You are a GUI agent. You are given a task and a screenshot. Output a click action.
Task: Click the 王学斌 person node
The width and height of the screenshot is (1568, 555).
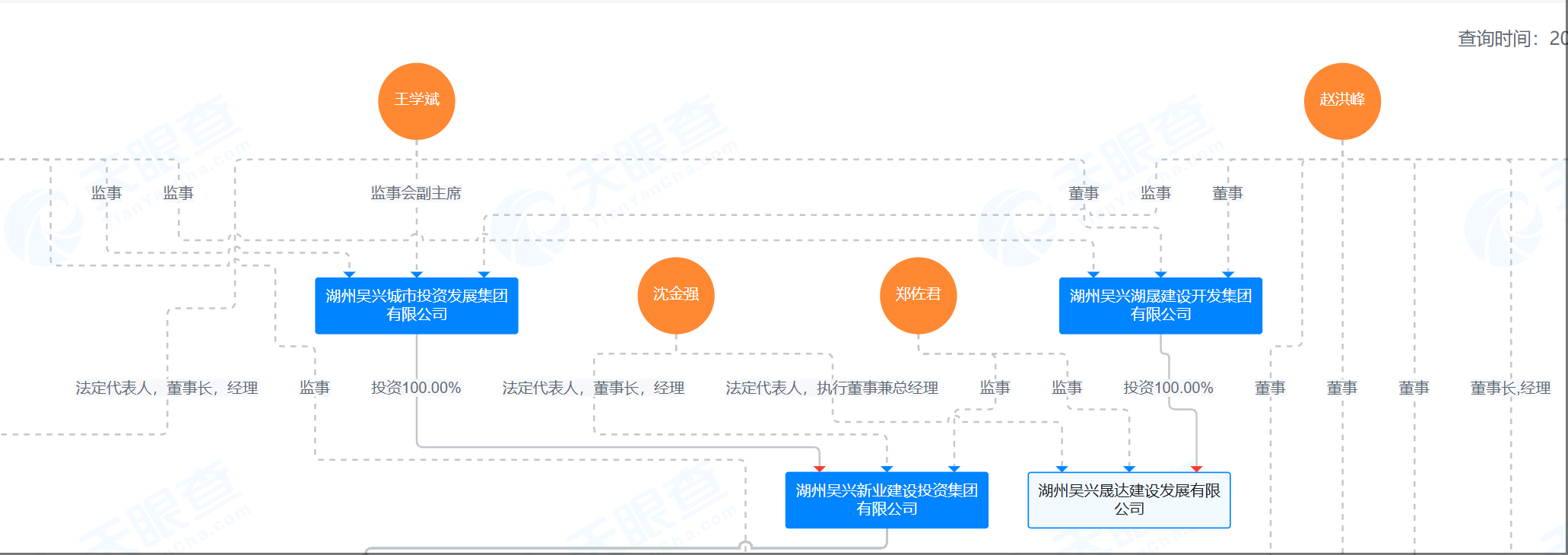click(417, 101)
